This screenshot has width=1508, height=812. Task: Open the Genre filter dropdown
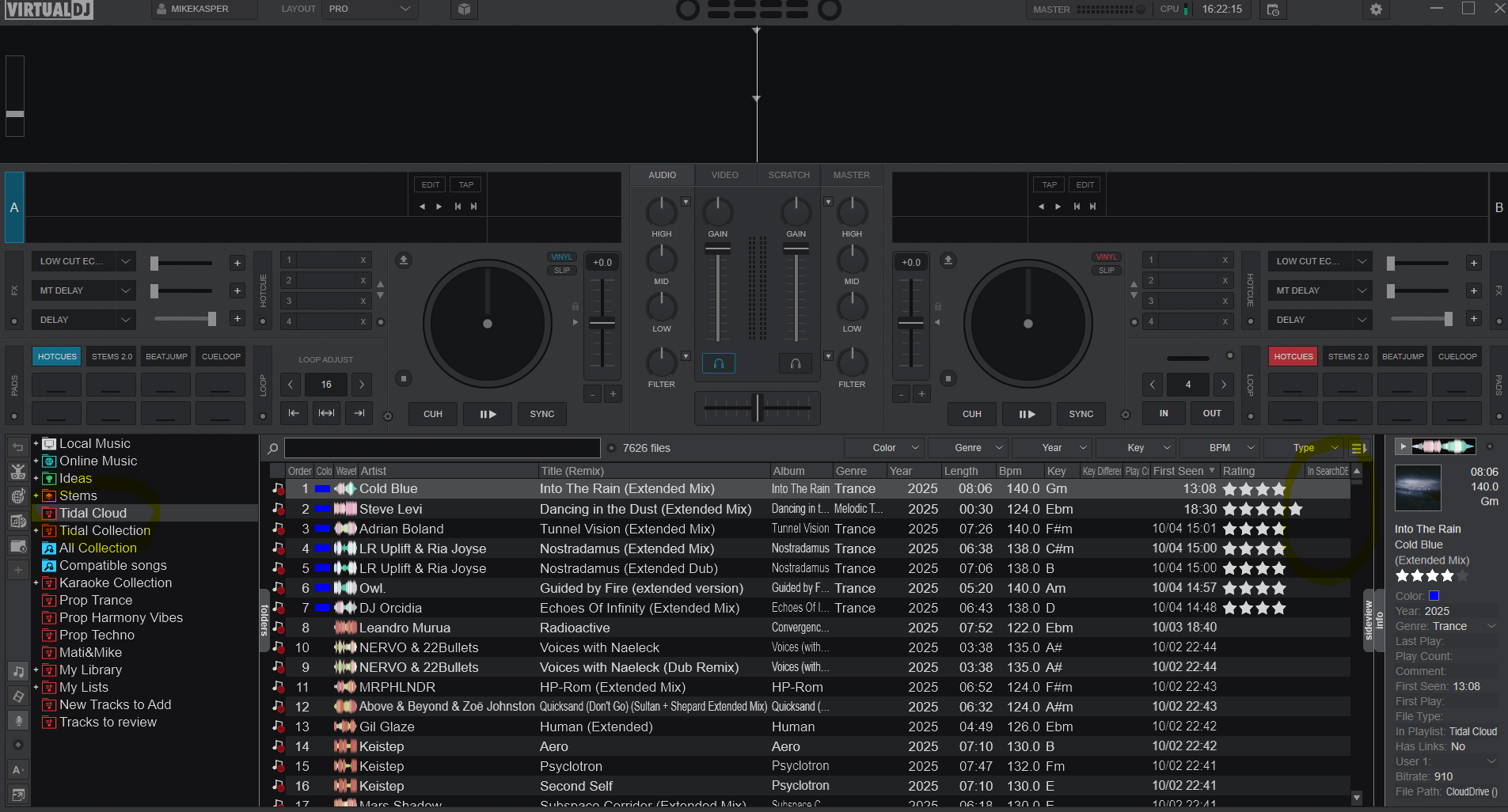click(968, 448)
